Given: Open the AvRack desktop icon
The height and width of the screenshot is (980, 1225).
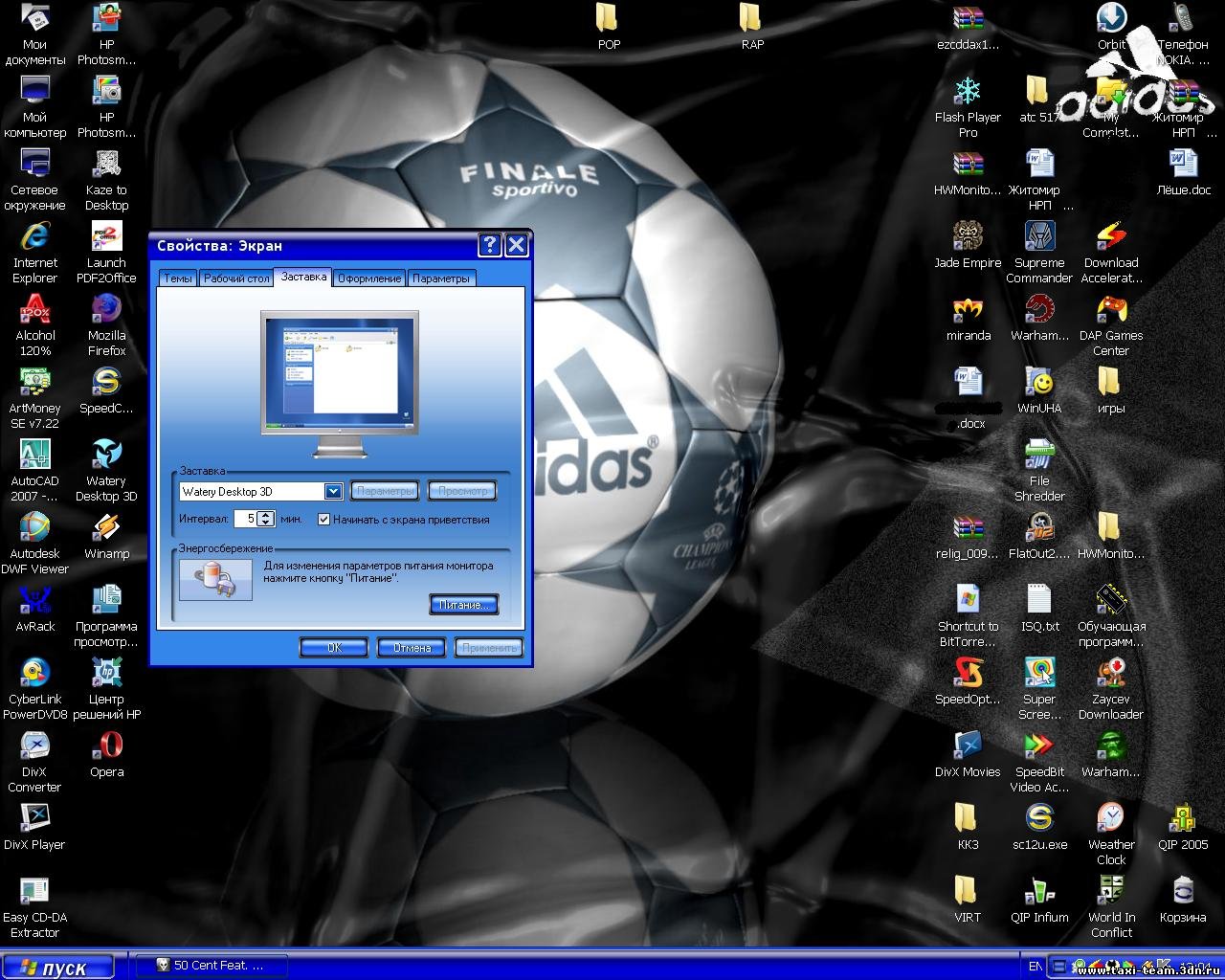Looking at the screenshot, I should 34,609.
